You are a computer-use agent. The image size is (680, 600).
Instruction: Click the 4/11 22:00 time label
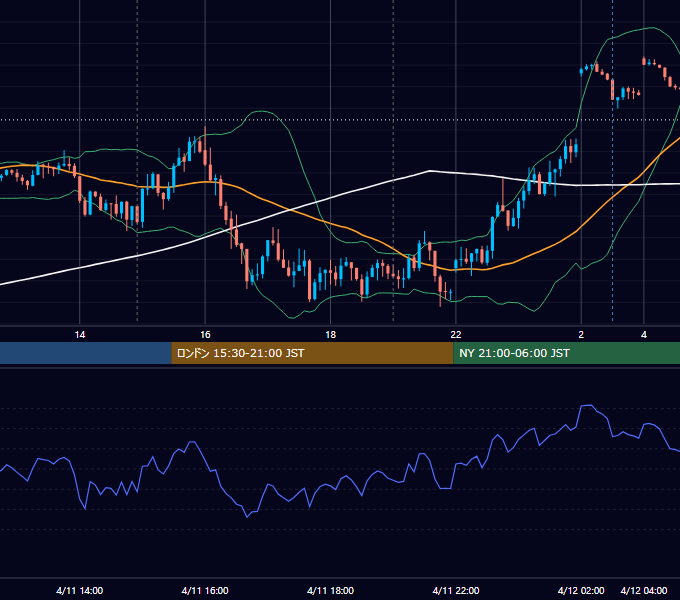(x=456, y=590)
